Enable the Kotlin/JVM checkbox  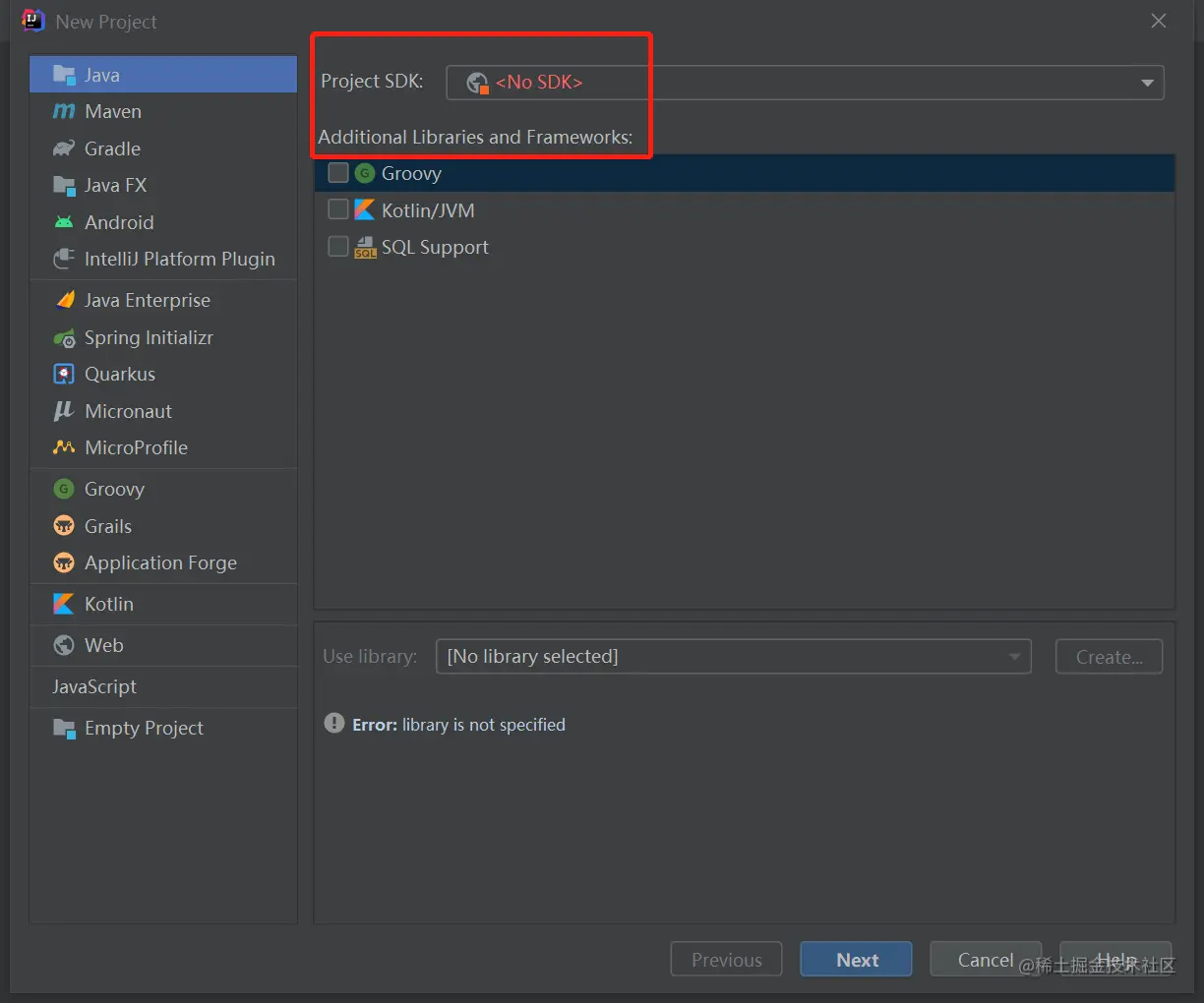338,209
